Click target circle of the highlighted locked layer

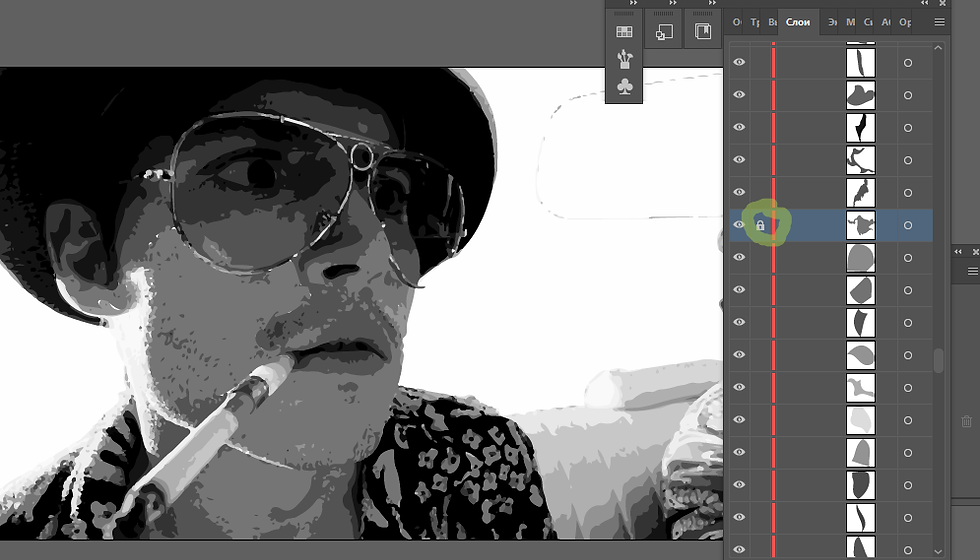908,226
